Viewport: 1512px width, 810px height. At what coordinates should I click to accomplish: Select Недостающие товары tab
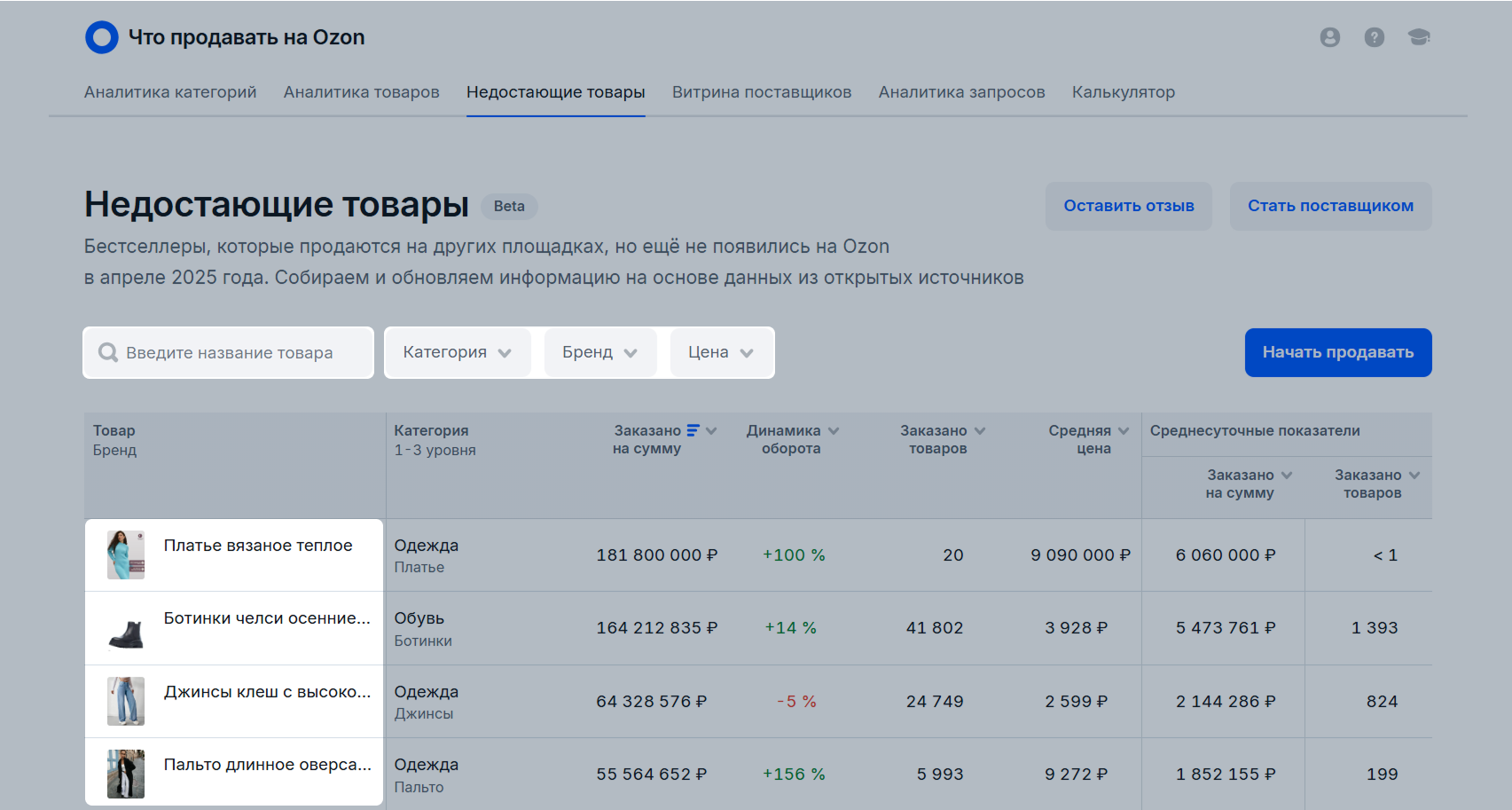555,92
